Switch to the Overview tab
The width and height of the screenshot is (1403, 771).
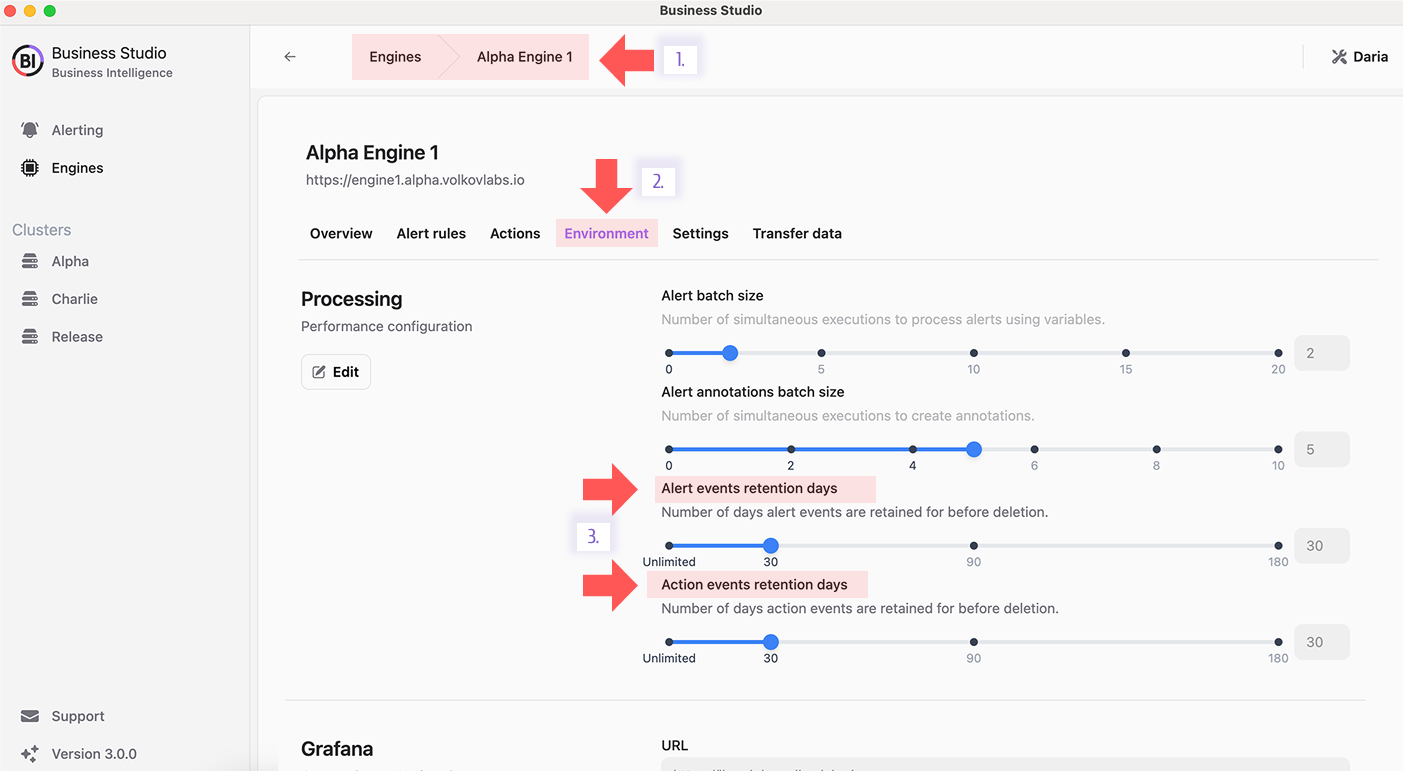click(x=341, y=233)
